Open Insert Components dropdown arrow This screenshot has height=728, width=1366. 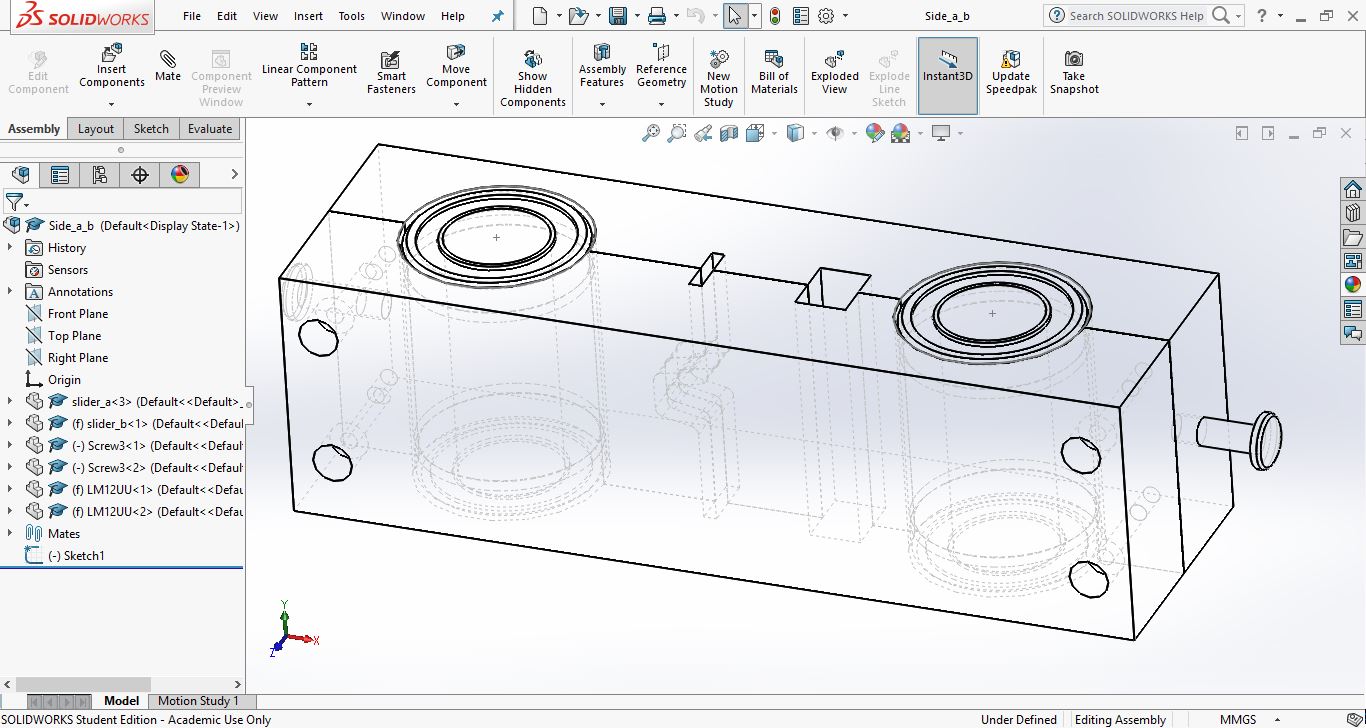pos(112,104)
